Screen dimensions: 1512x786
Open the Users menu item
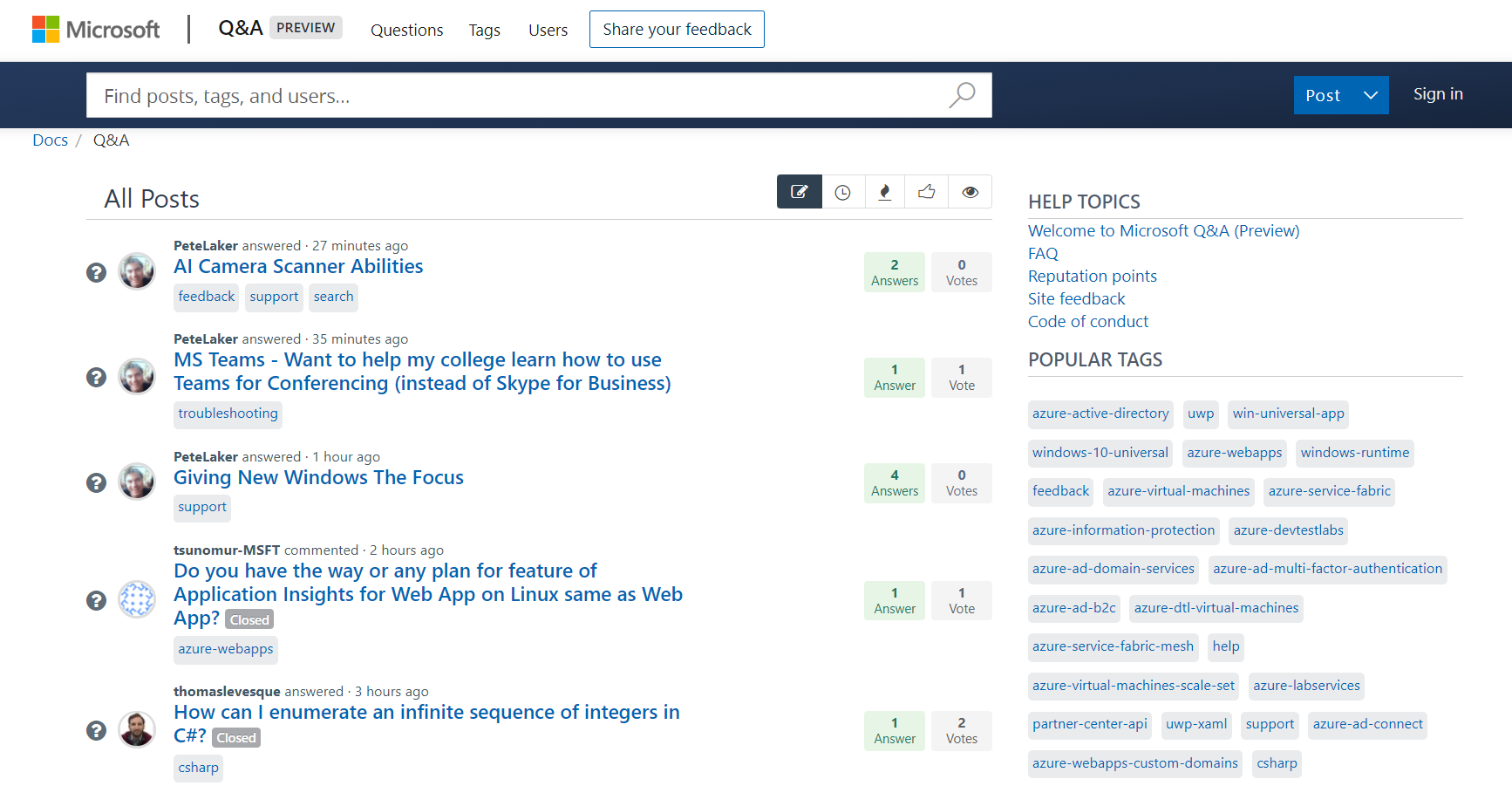click(x=548, y=30)
